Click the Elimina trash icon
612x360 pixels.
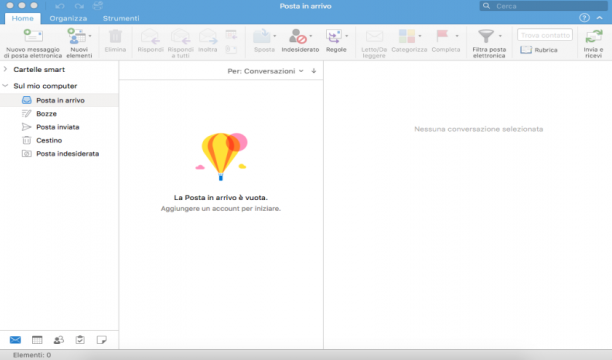click(115, 36)
